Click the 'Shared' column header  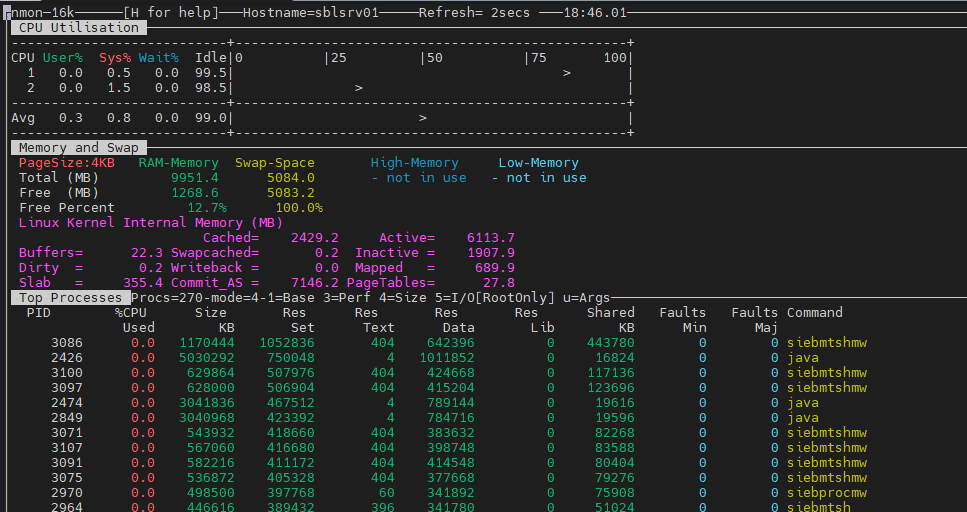(611, 313)
